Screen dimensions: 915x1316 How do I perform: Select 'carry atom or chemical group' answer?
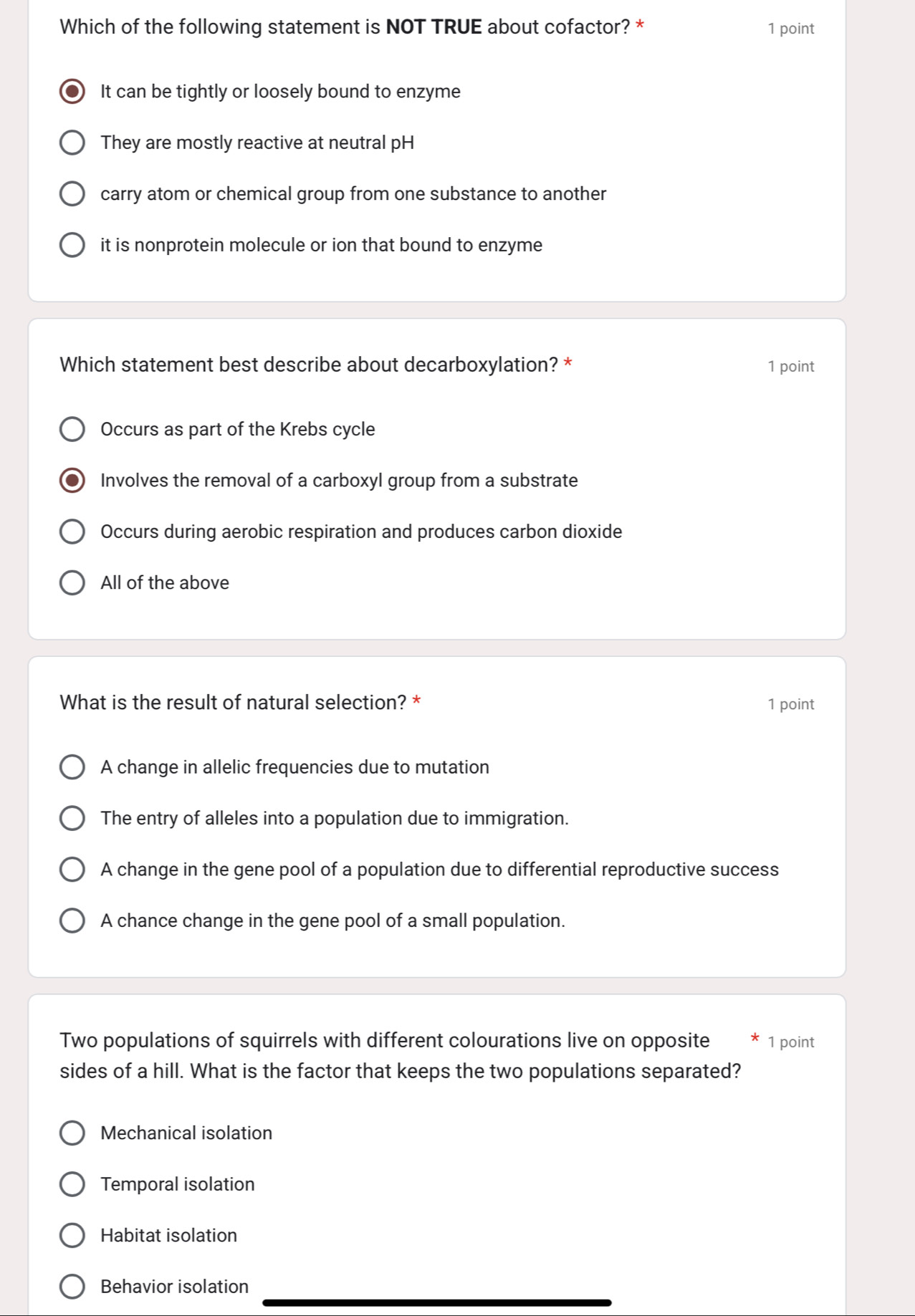click(x=72, y=194)
